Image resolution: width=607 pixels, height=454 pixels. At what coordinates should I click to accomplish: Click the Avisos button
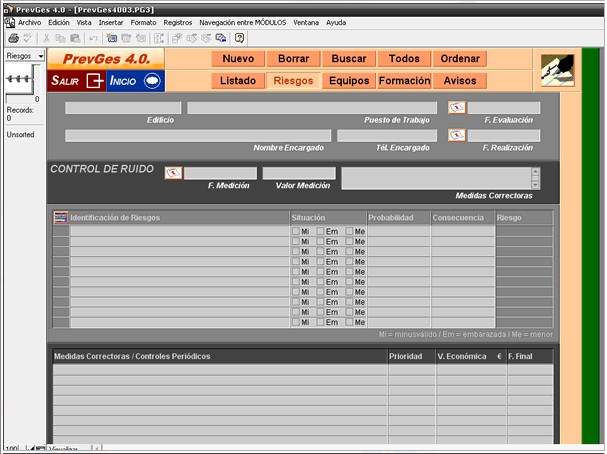[x=460, y=81]
